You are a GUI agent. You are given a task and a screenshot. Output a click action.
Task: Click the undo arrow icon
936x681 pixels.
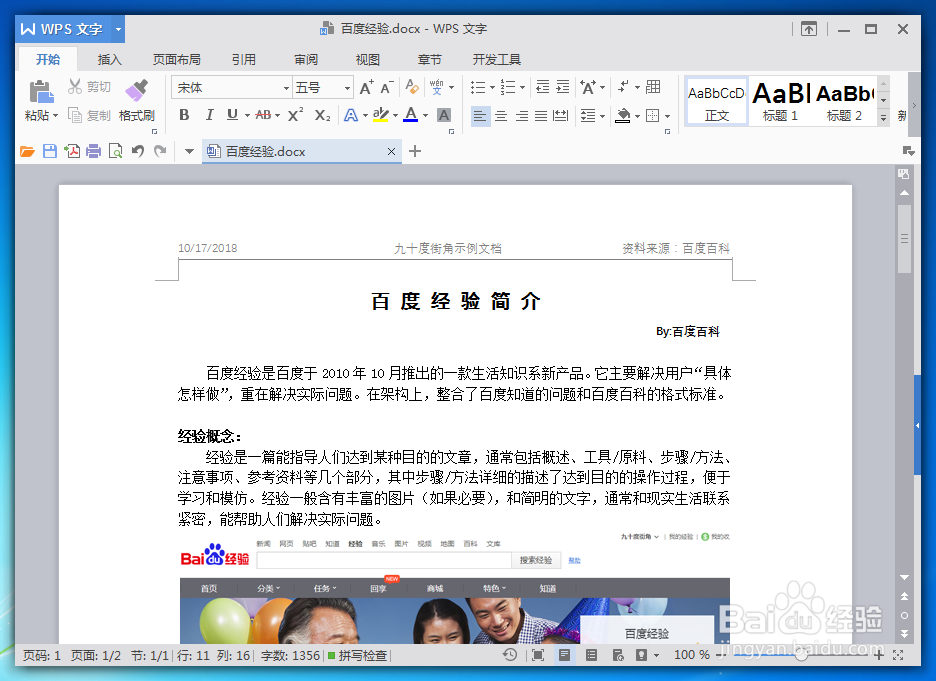tap(138, 152)
